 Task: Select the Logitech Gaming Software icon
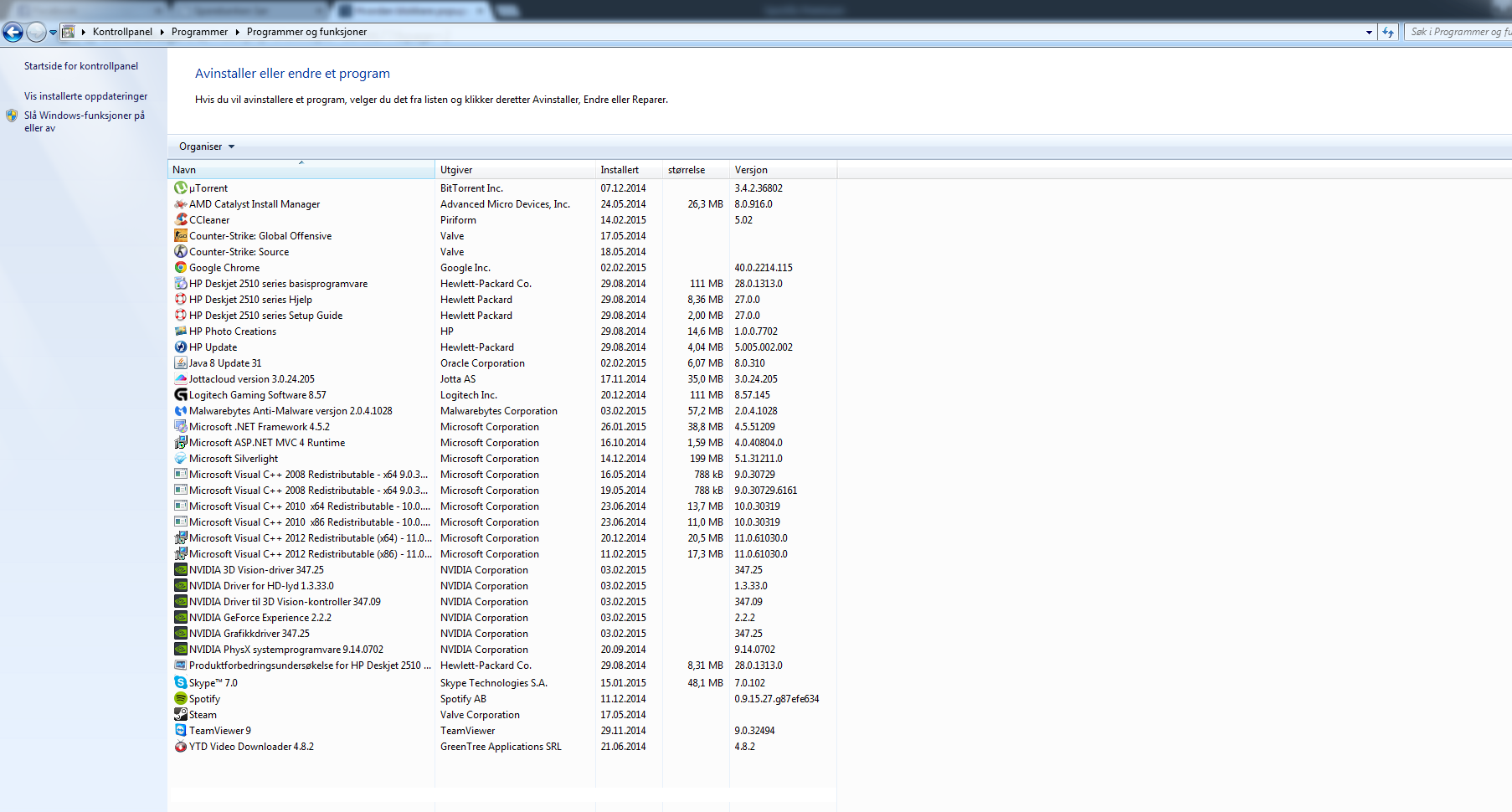180,395
